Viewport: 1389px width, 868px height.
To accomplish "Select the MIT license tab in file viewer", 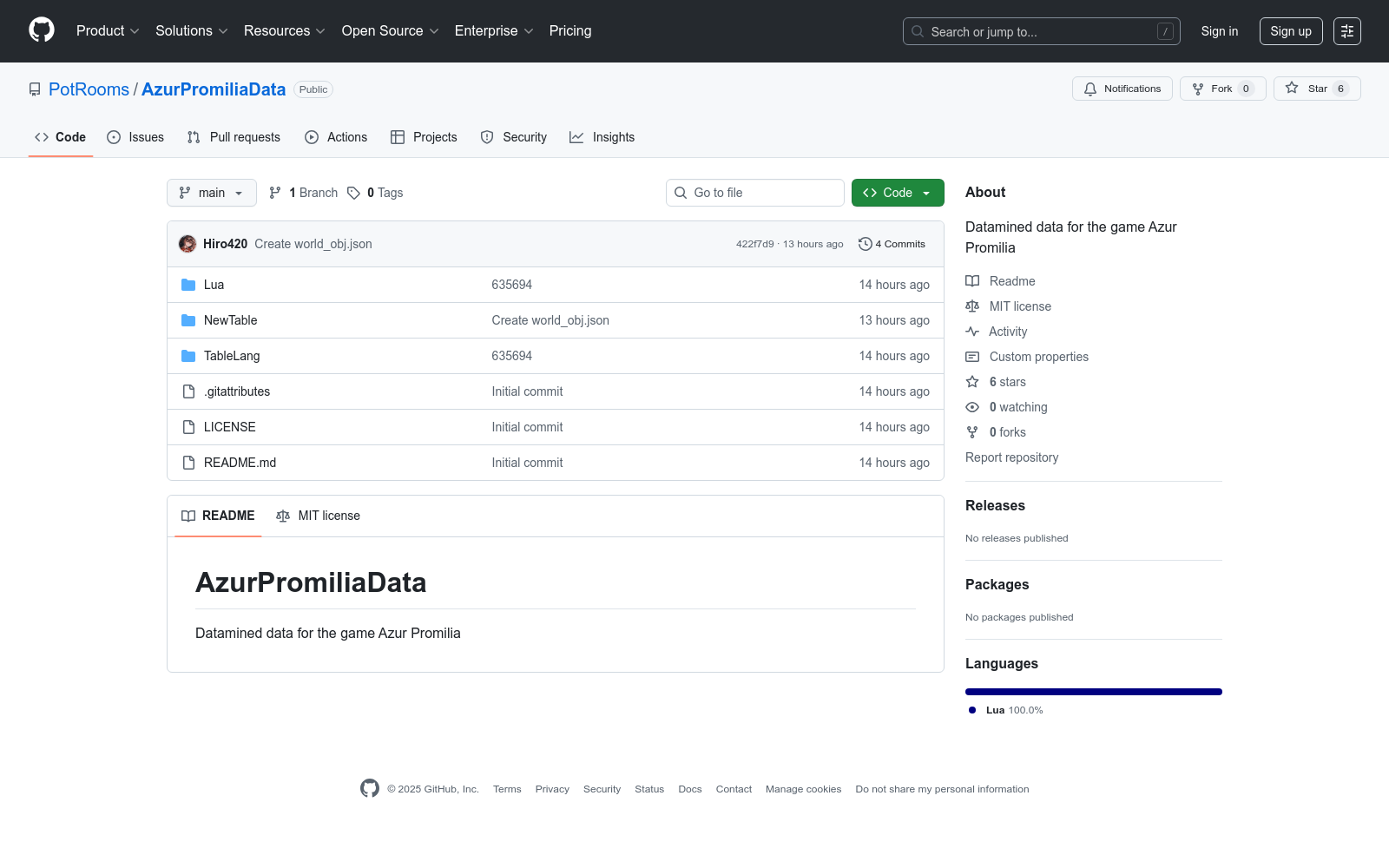I will tap(318, 516).
